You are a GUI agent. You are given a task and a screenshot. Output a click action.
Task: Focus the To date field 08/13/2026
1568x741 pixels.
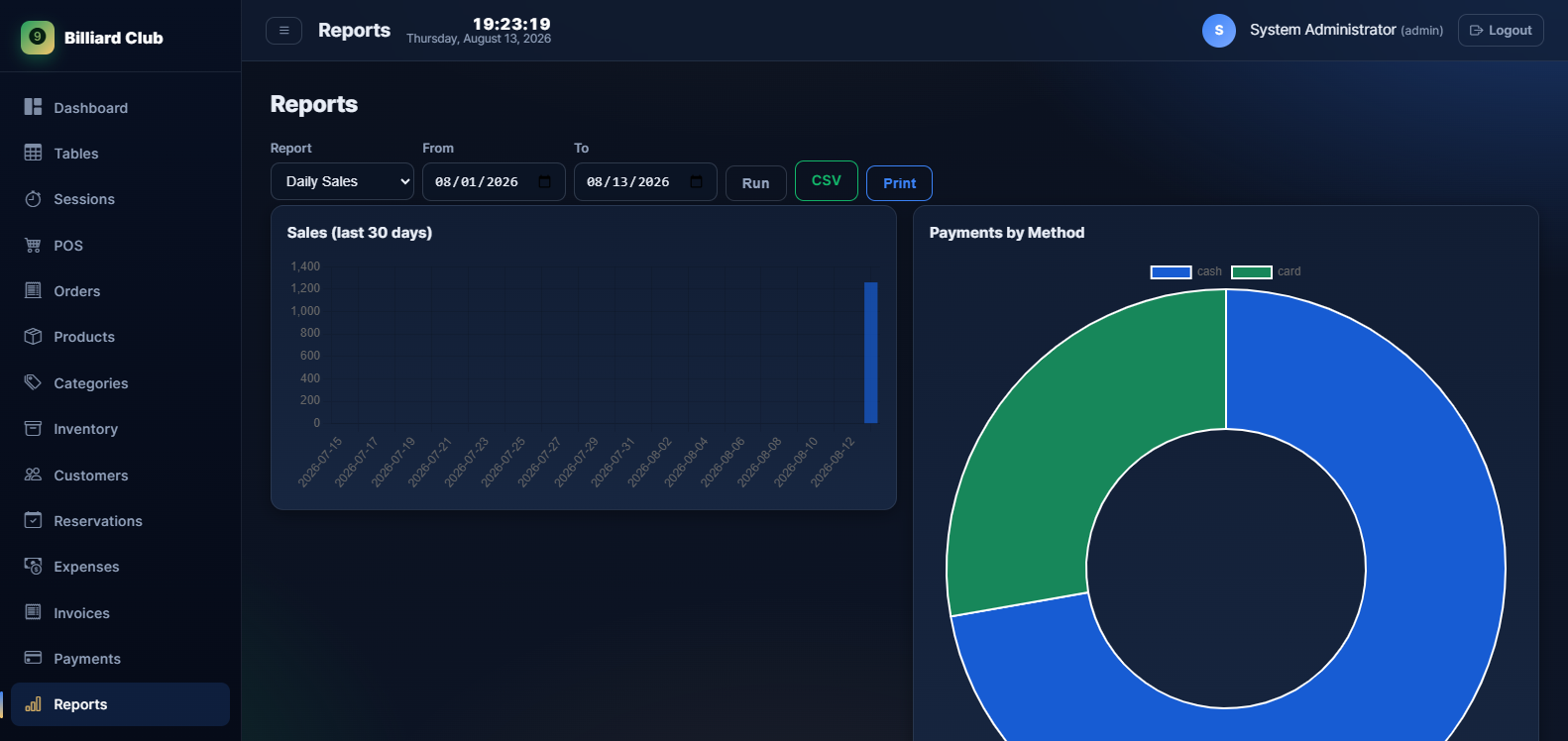645,182
